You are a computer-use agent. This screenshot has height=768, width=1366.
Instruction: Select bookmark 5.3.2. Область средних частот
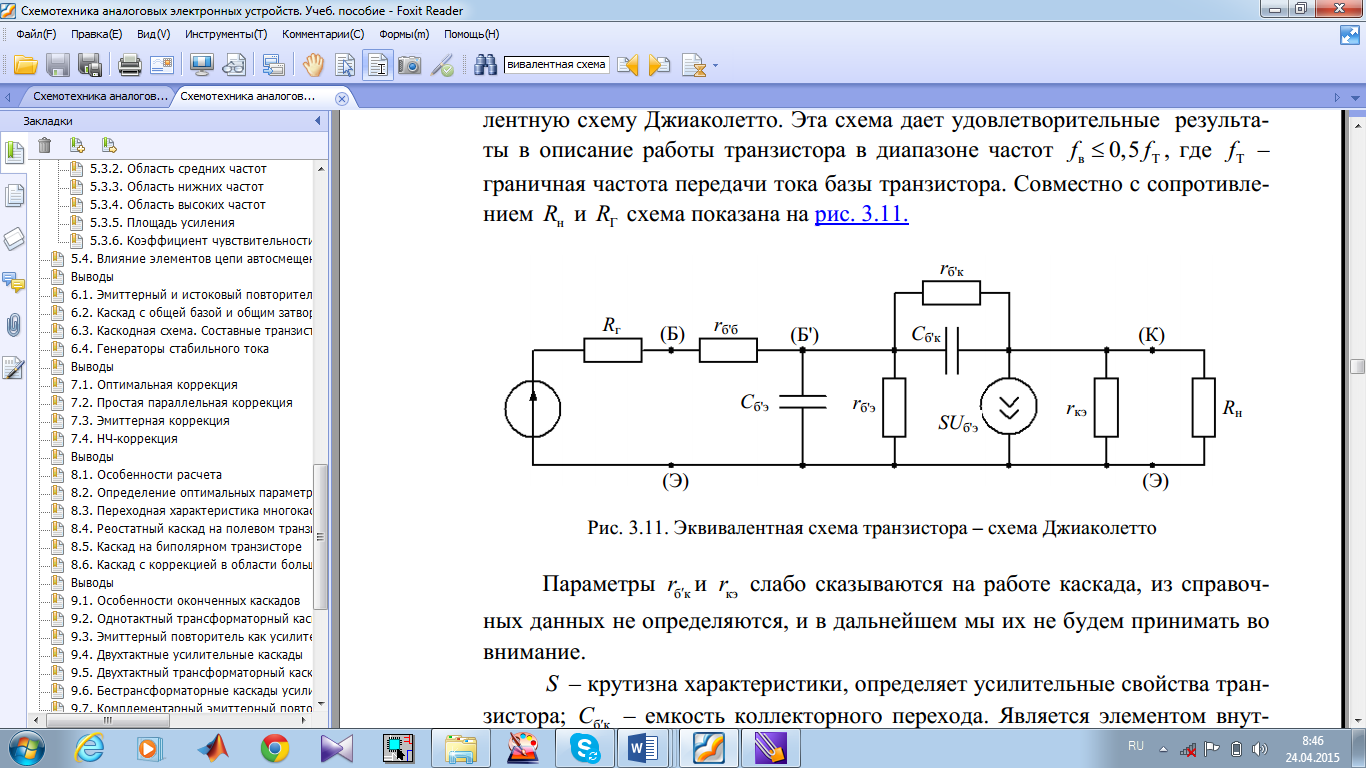[178, 168]
